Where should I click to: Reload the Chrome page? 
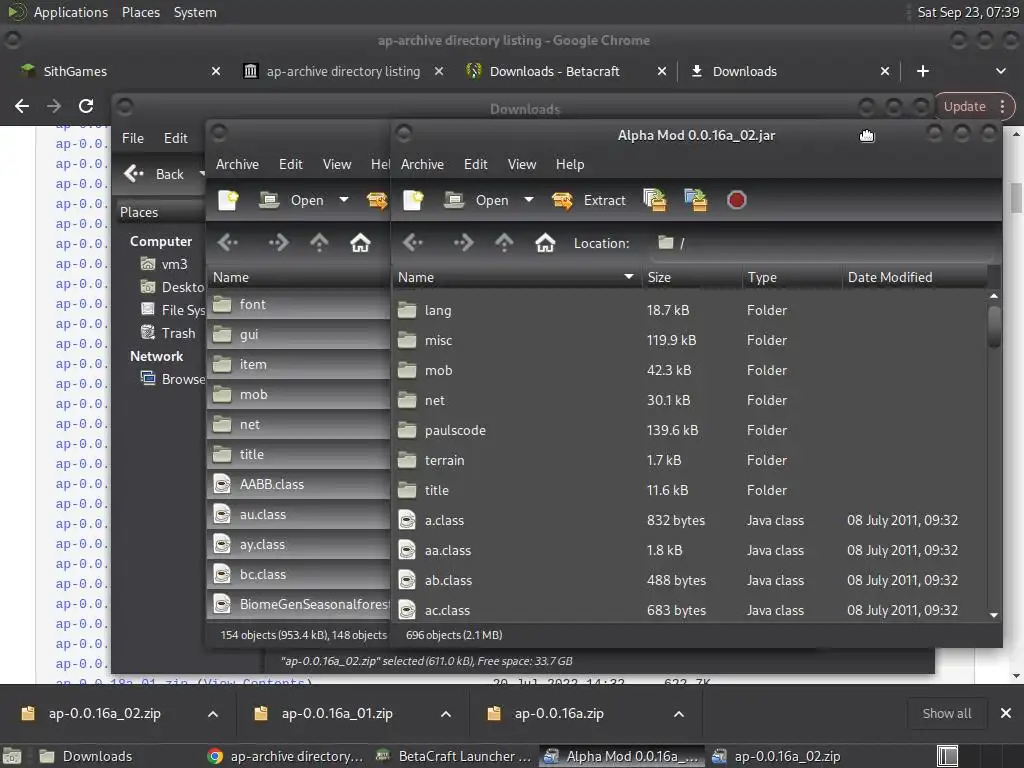pos(86,106)
